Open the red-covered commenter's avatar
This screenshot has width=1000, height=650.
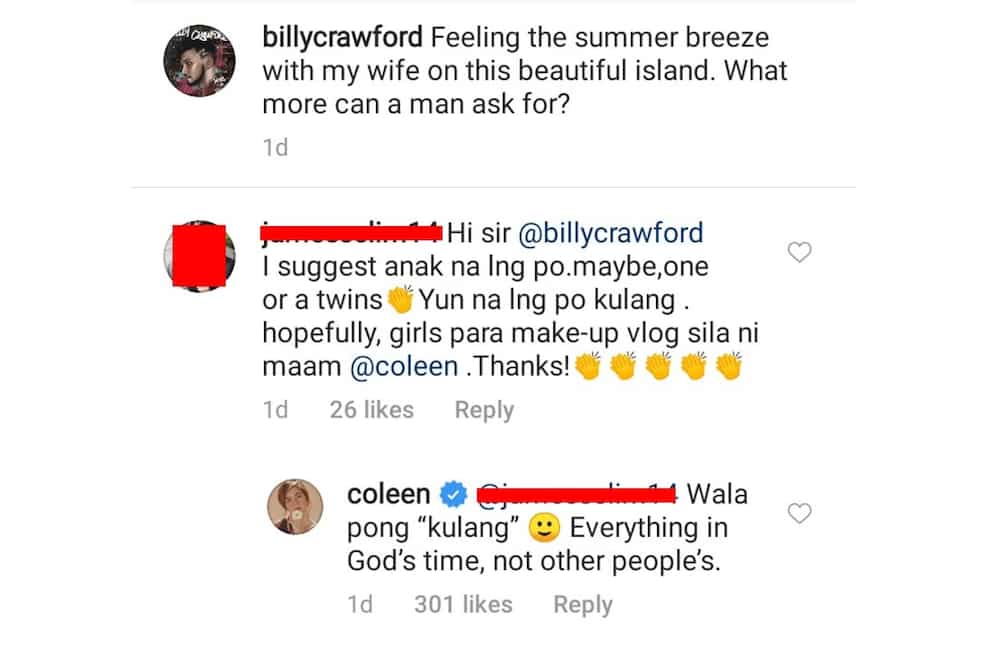tap(200, 256)
